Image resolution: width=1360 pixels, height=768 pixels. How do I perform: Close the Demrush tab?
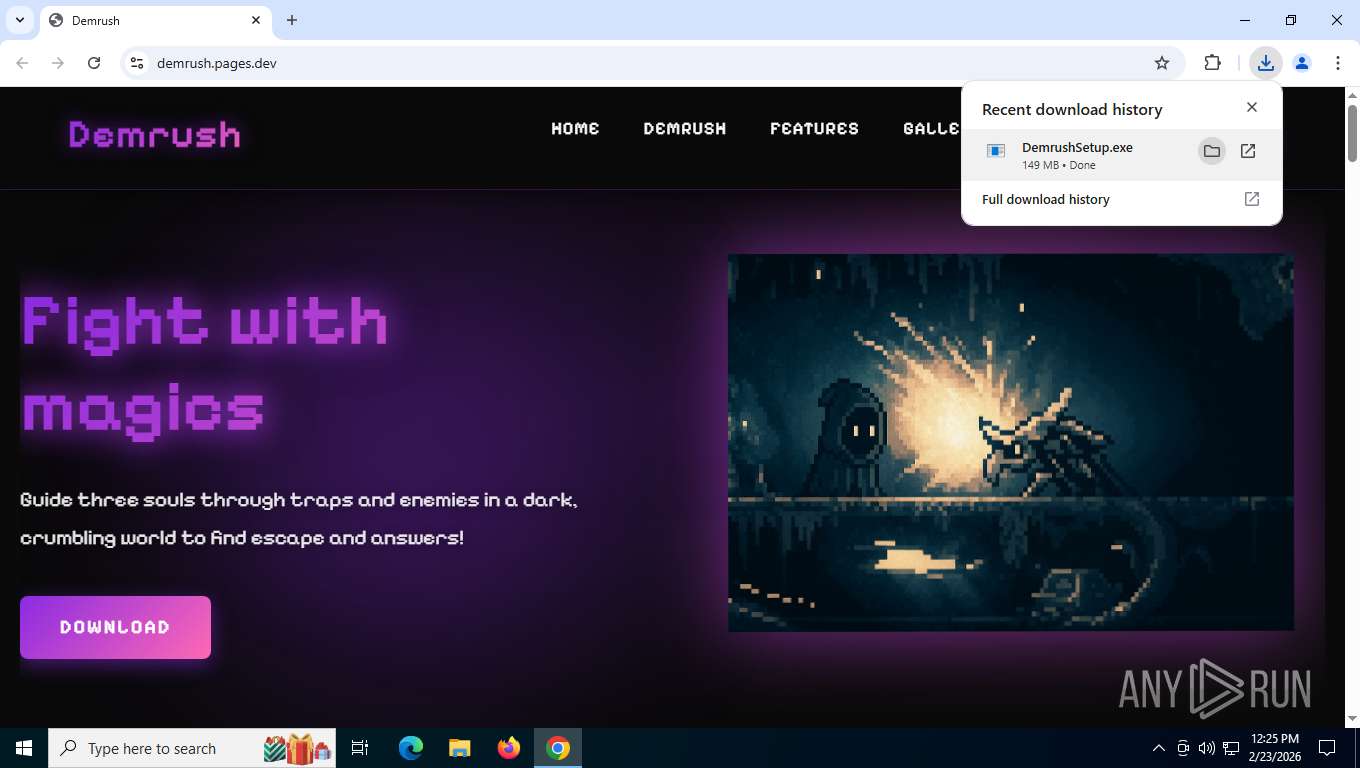click(x=256, y=20)
